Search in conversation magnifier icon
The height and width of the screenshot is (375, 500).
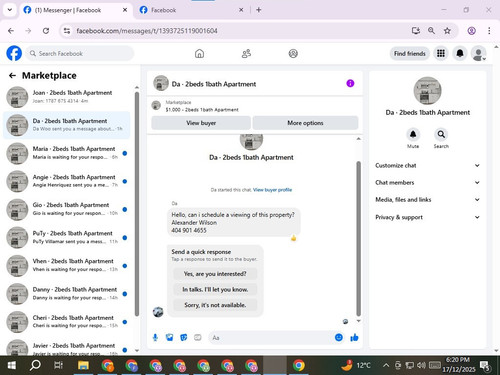pos(441,134)
